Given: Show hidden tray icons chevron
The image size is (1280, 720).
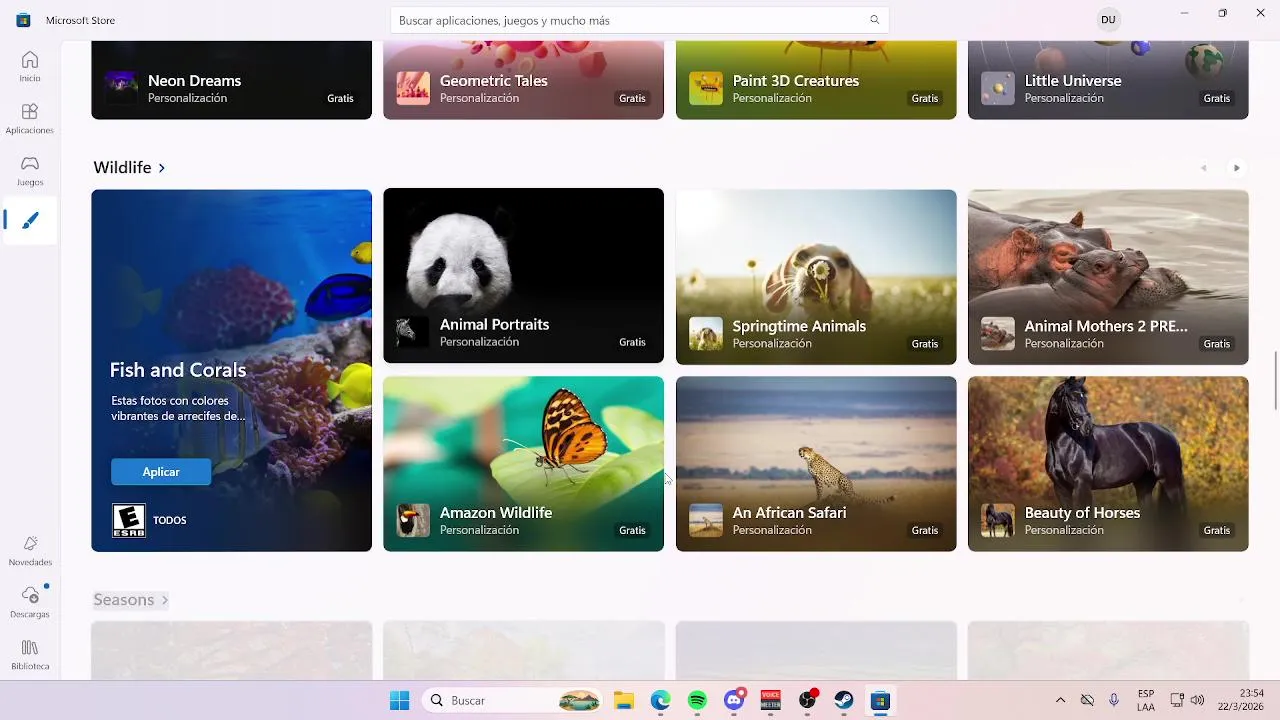Looking at the screenshot, I should (1060, 700).
